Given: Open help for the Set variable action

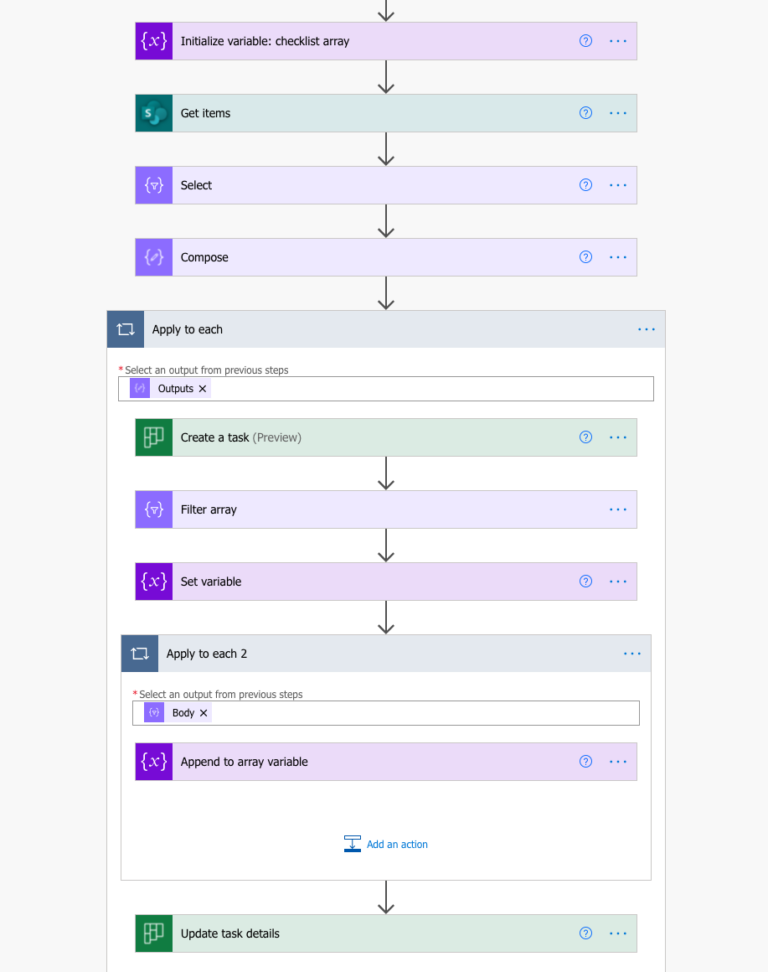Looking at the screenshot, I should [x=585, y=581].
